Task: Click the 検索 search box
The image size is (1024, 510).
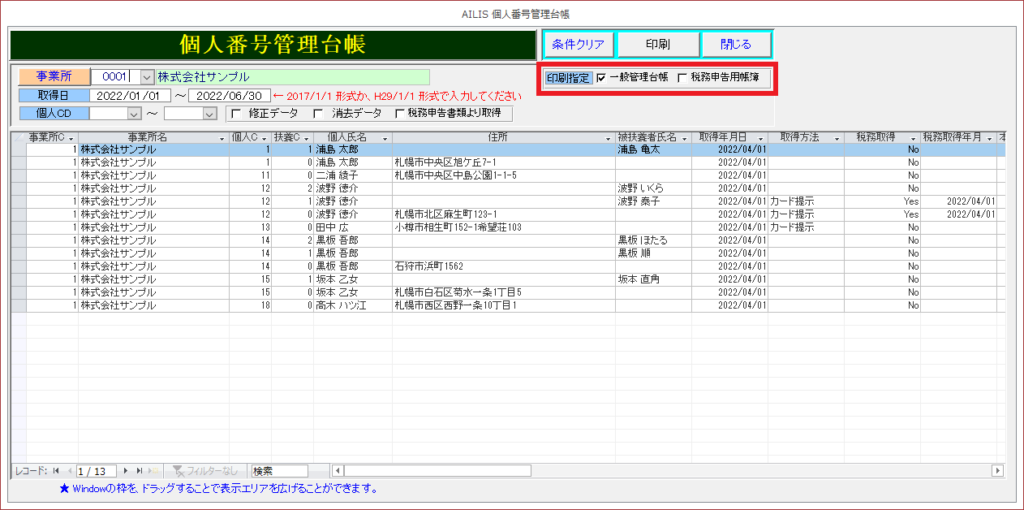Action: (279, 470)
